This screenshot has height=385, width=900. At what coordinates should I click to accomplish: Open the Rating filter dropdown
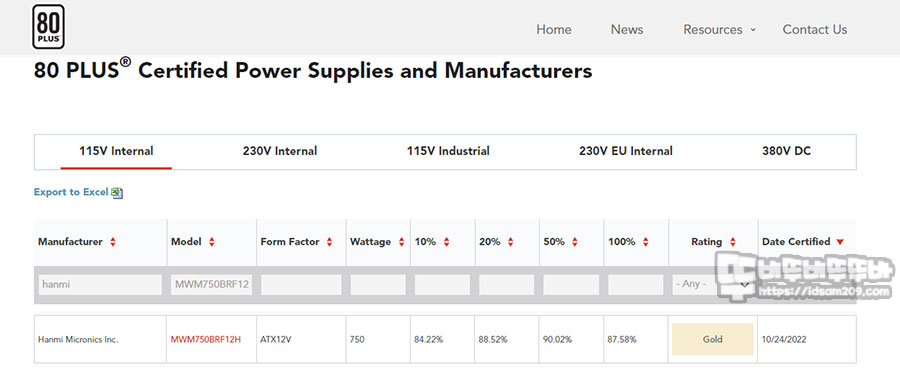(712, 284)
